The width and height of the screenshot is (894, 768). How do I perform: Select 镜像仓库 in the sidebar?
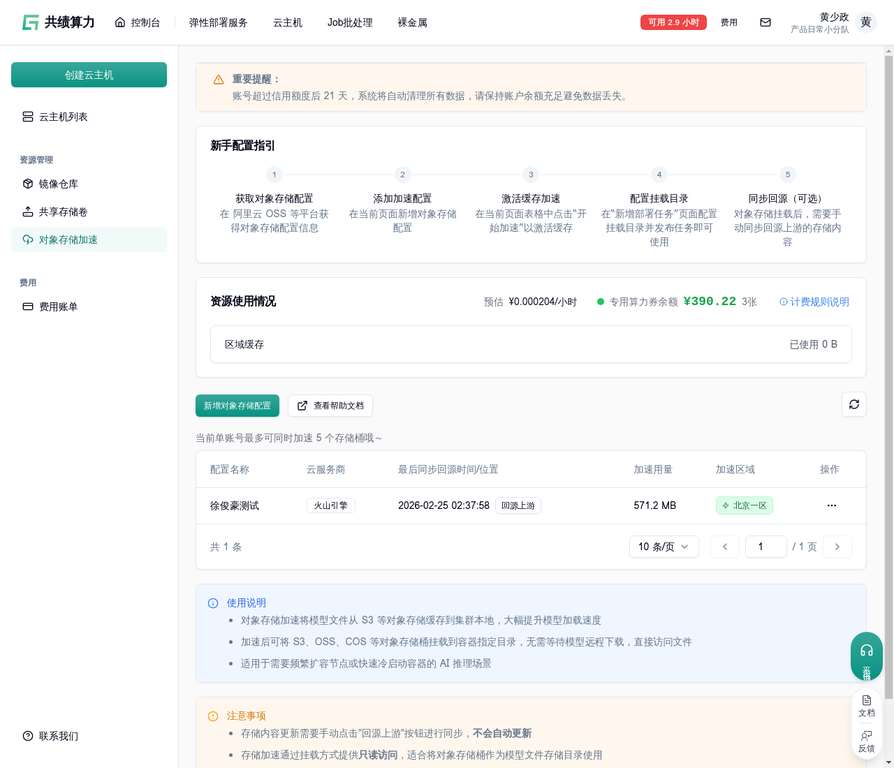tap(58, 184)
